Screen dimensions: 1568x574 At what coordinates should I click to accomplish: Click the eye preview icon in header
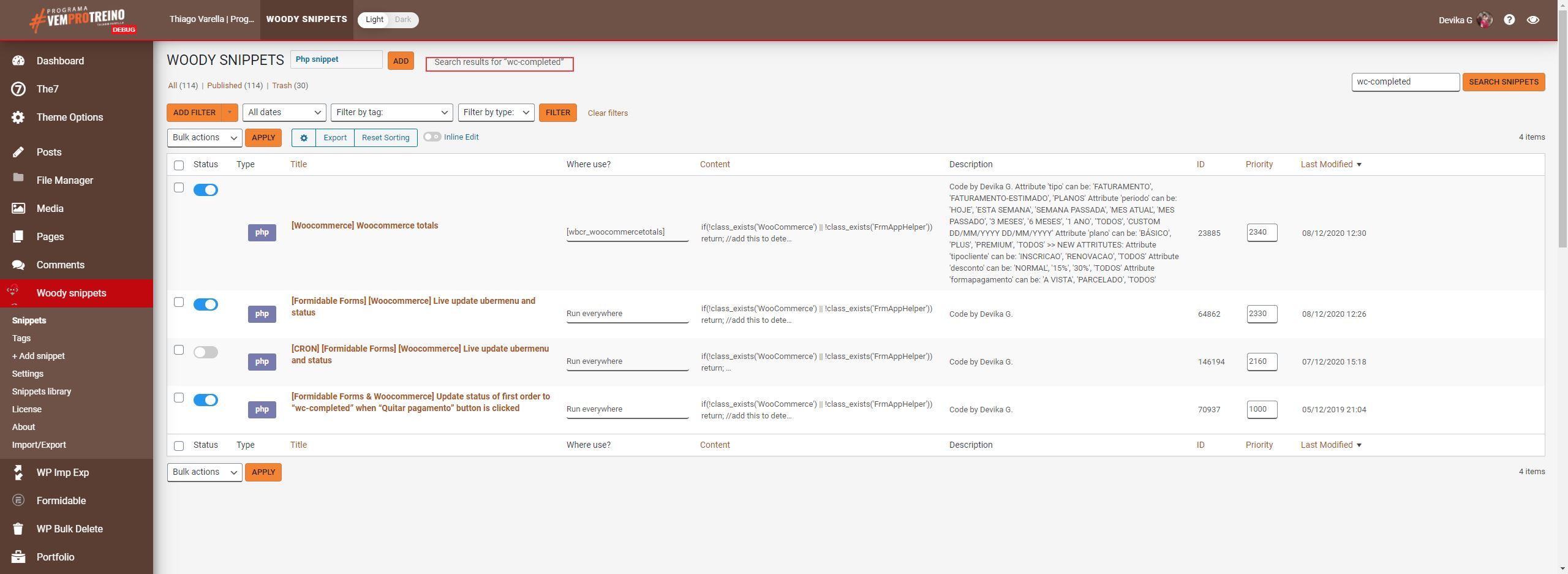coord(1533,20)
